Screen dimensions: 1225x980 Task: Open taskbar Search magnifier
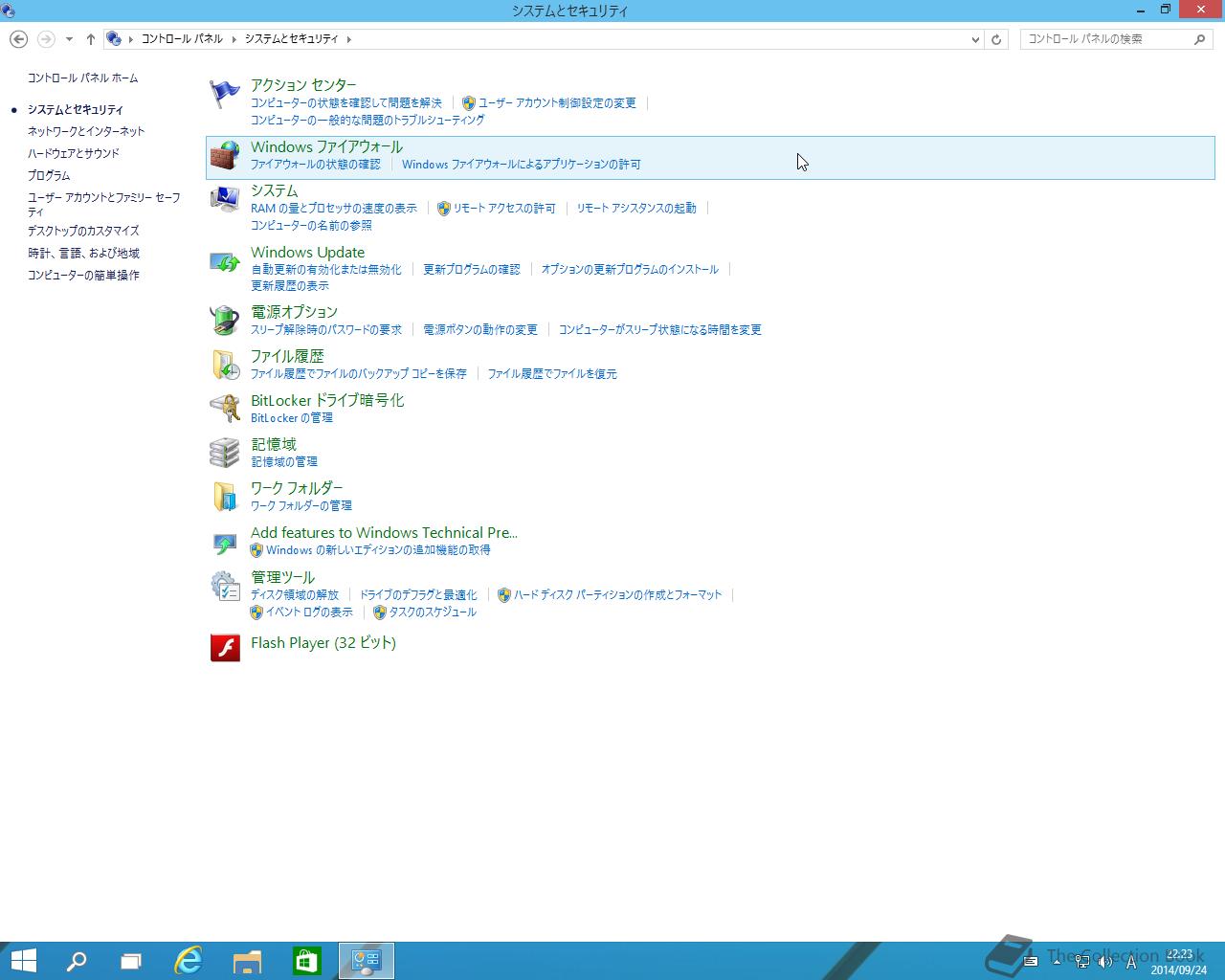77,961
